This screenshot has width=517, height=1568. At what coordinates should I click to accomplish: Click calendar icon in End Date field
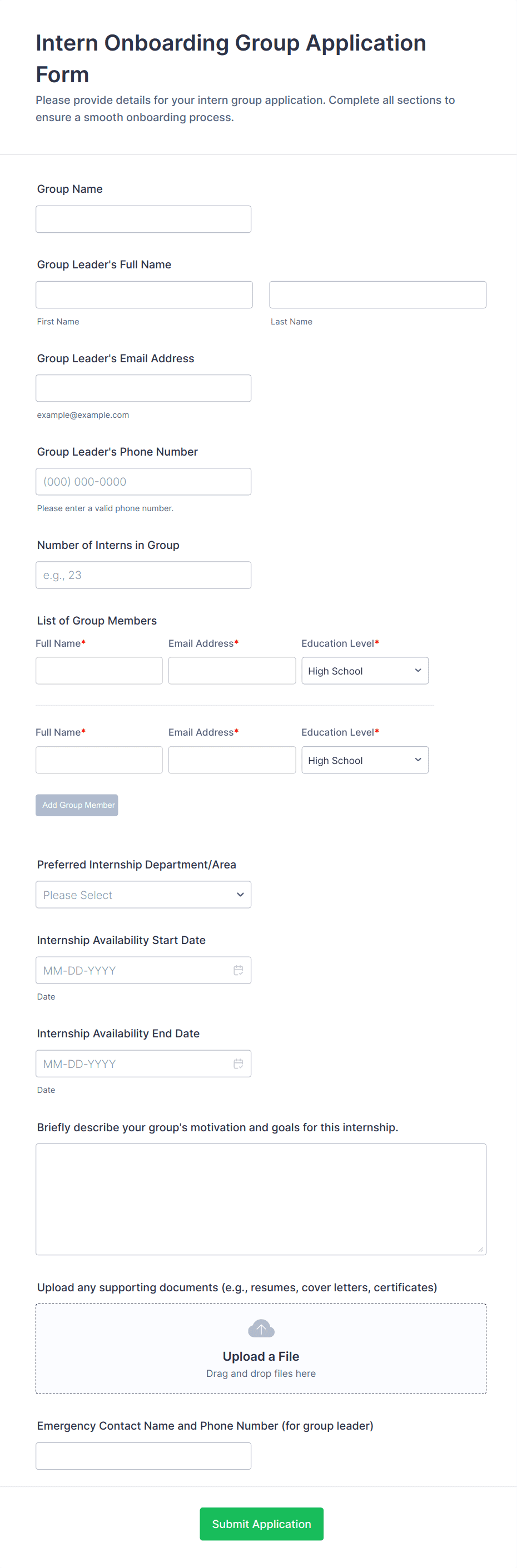(238, 1063)
